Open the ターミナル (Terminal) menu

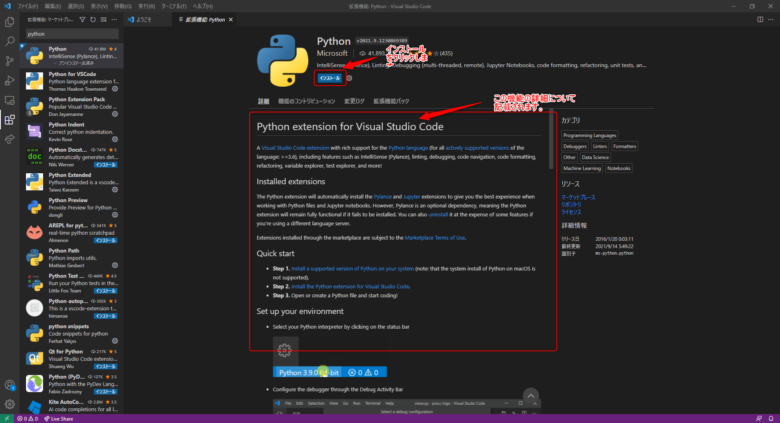pyautogui.click(x=174, y=6)
